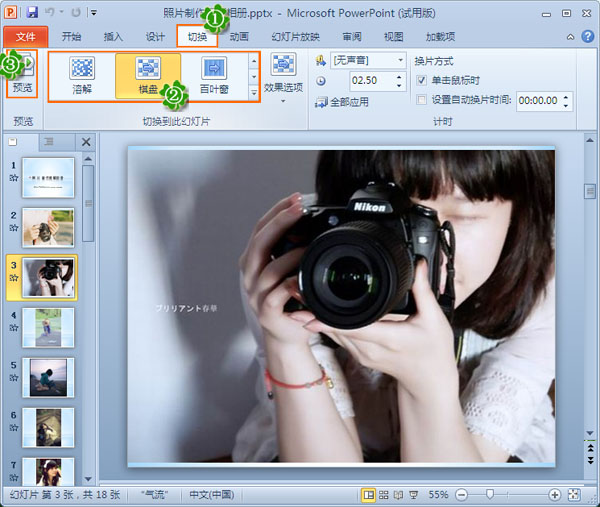The width and height of the screenshot is (600, 507).
Task: Click the 中文(中国) language indicator
Action: (x=212, y=495)
